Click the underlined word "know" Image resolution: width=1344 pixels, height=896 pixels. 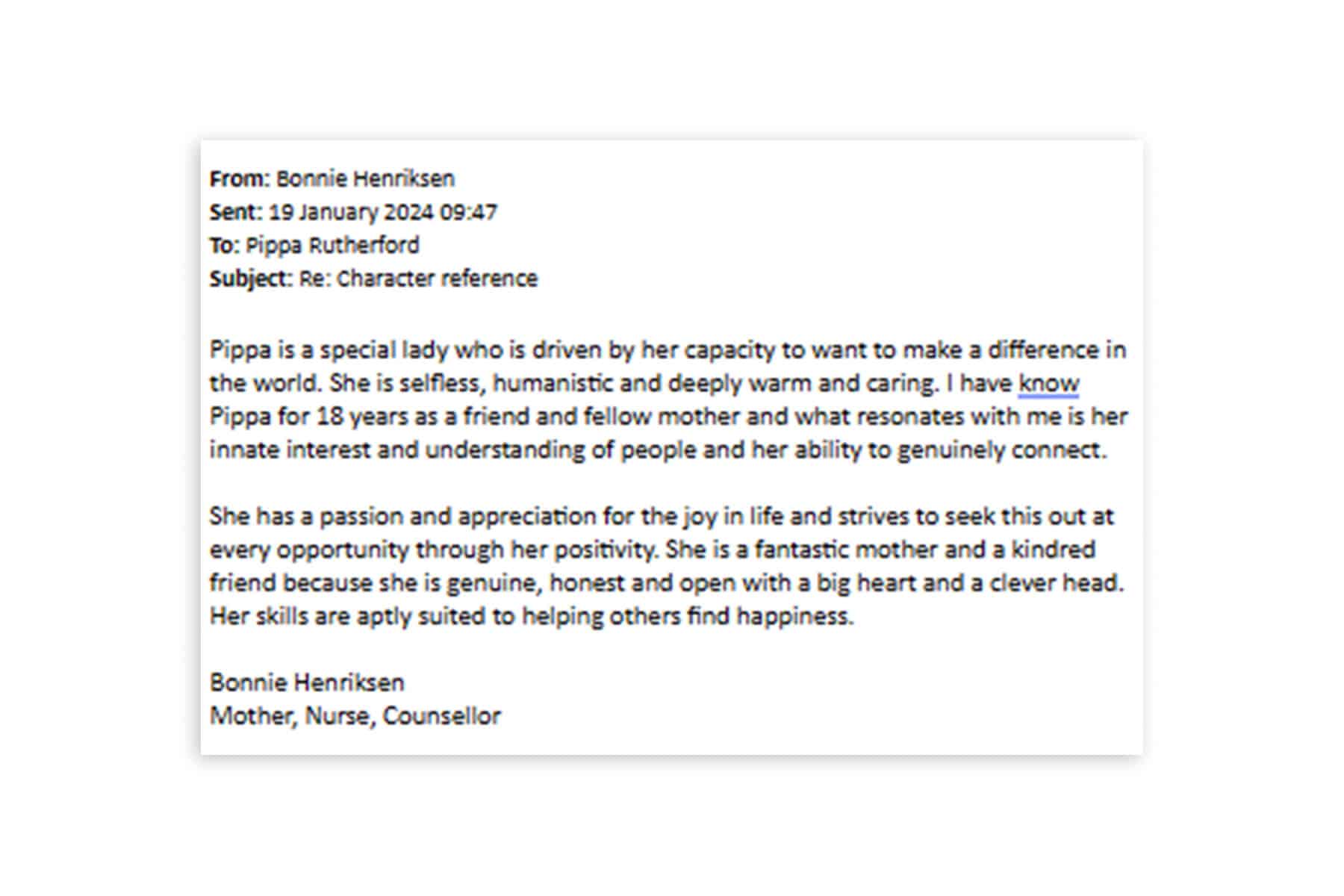coord(1049,383)
